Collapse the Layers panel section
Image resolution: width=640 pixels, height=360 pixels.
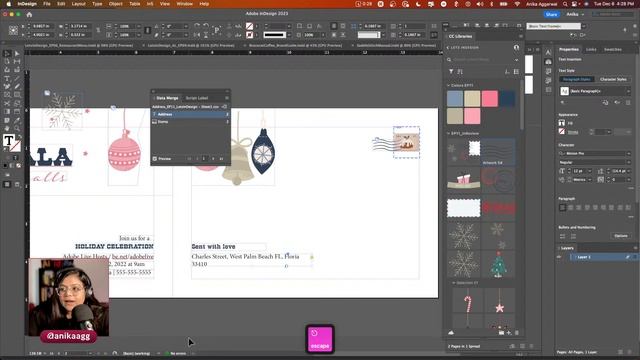559,248
